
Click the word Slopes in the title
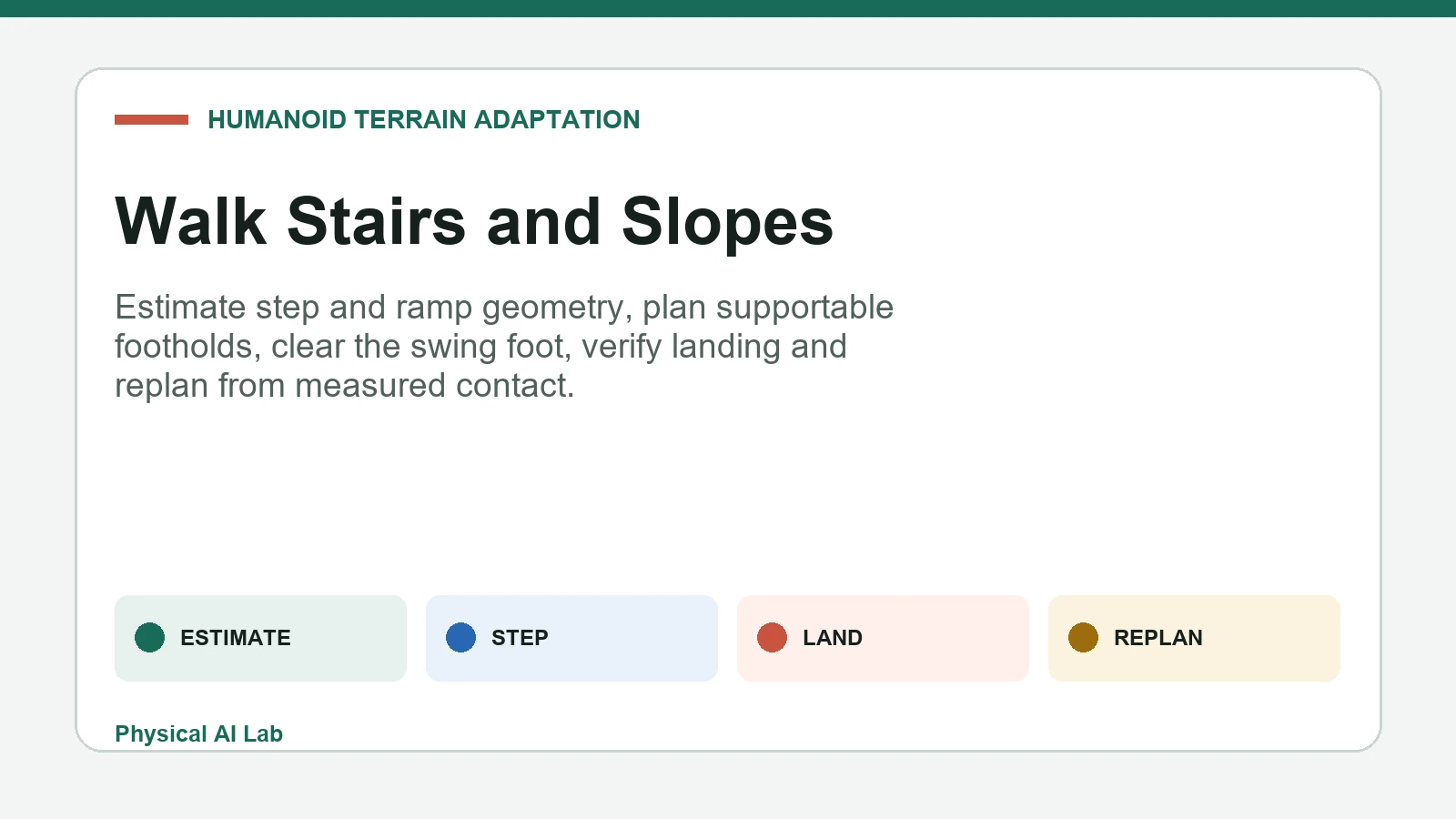click(x=727, y=221)
